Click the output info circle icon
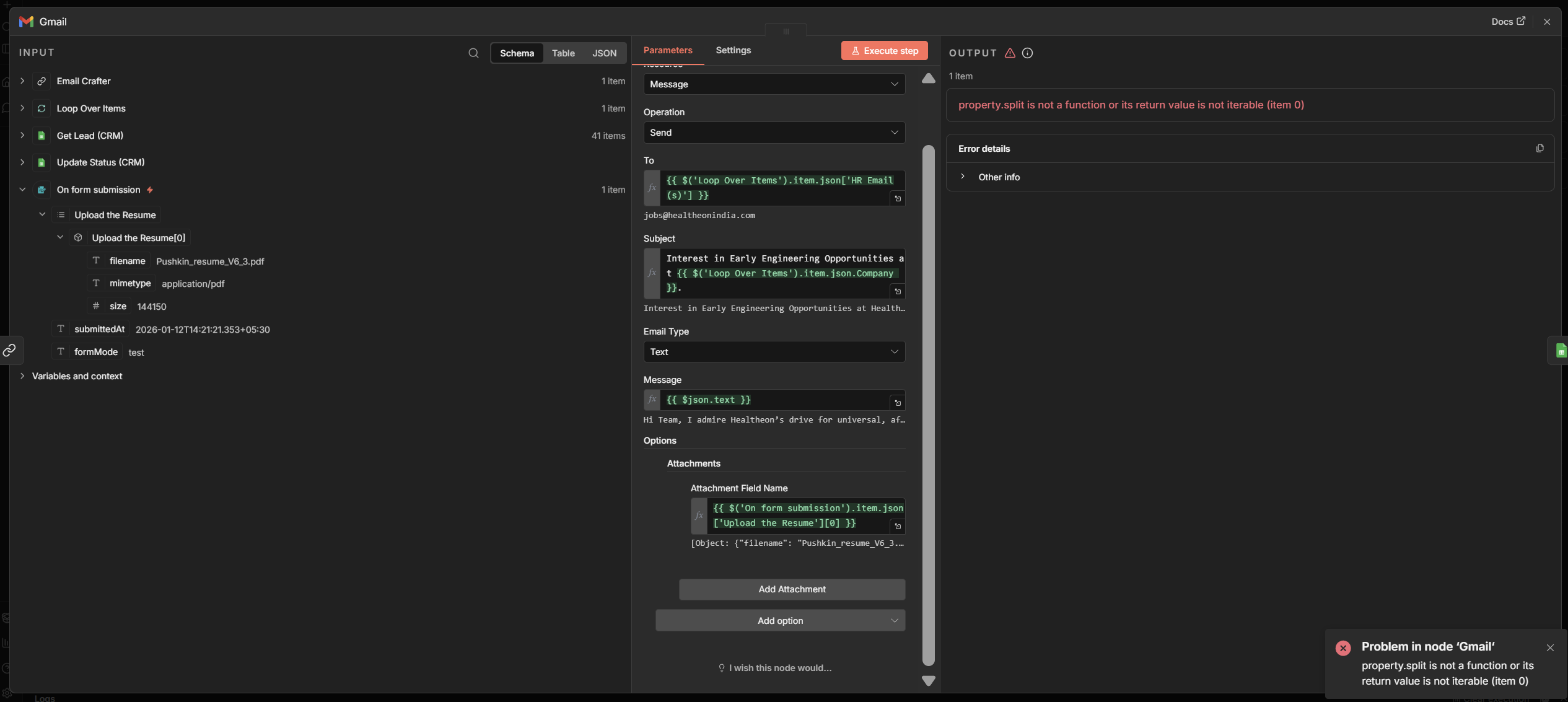This screenshot has height=702, width=1568. point(1027,53)
